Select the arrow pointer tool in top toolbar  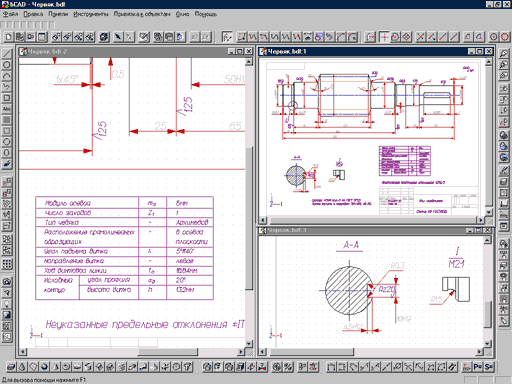pos(118,37)
